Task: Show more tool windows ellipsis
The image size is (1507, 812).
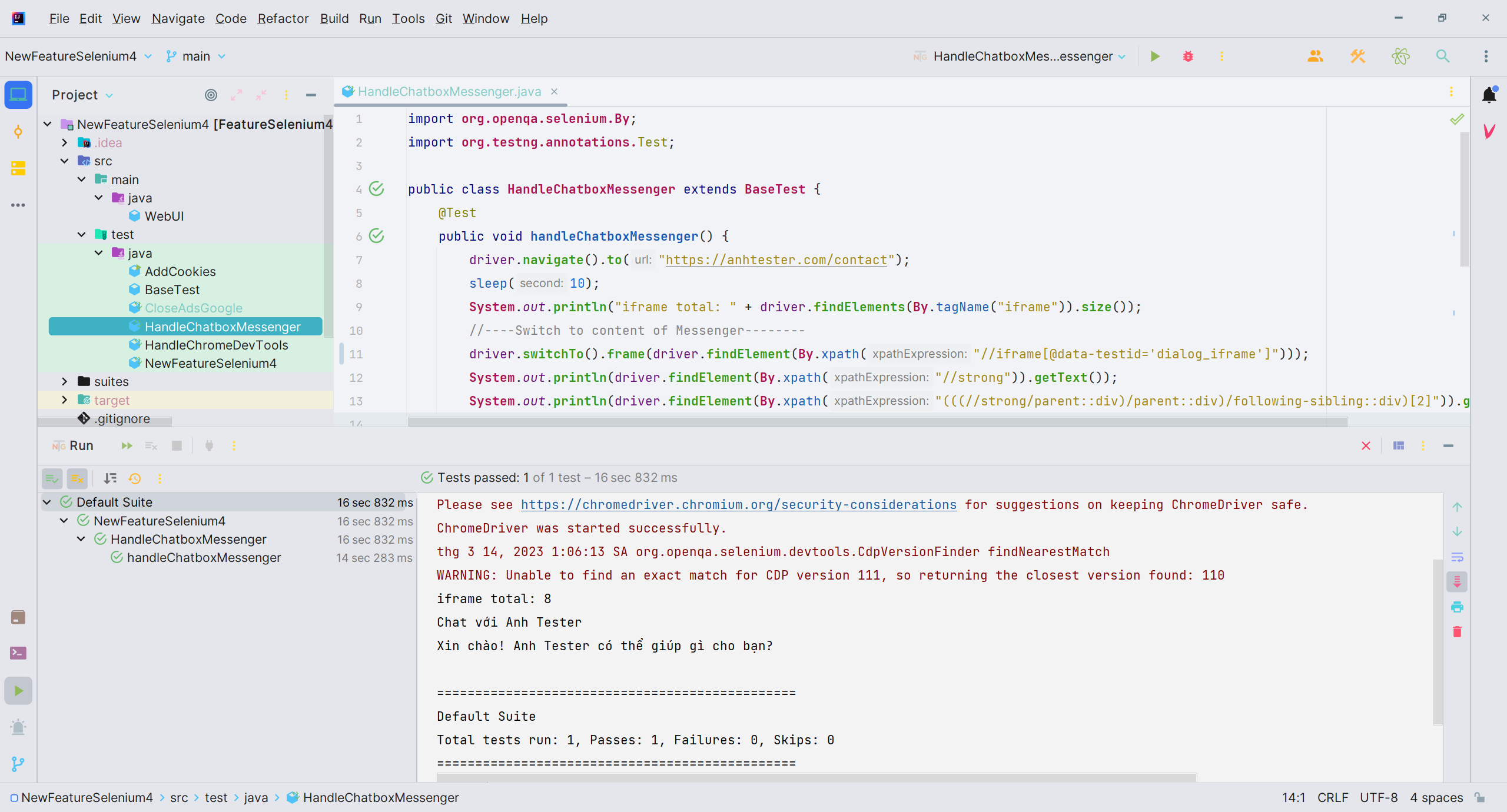Action: pos(18,205)
